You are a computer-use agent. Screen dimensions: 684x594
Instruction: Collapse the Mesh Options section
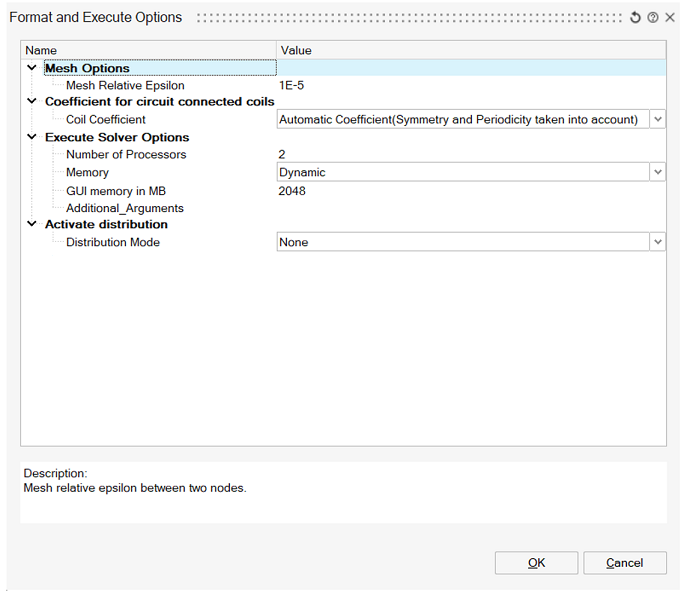point(32,68)
